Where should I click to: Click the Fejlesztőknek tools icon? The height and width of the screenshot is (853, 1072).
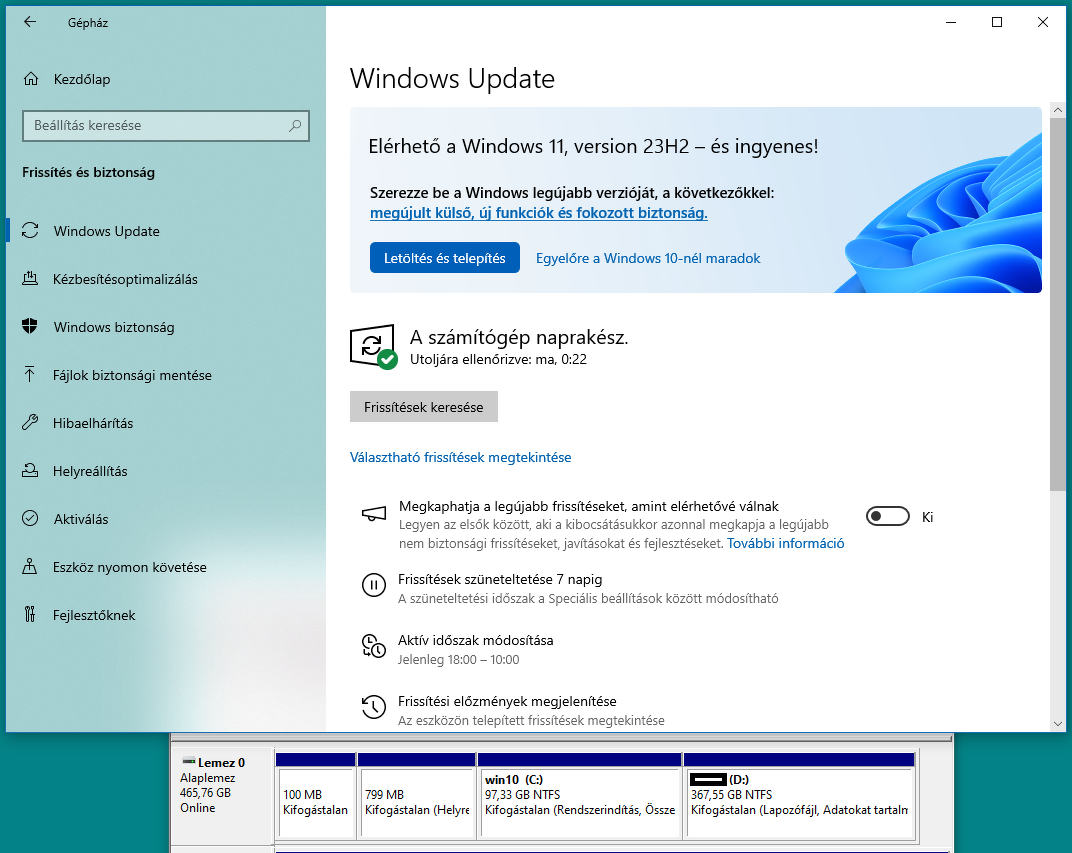coord(29,614)
